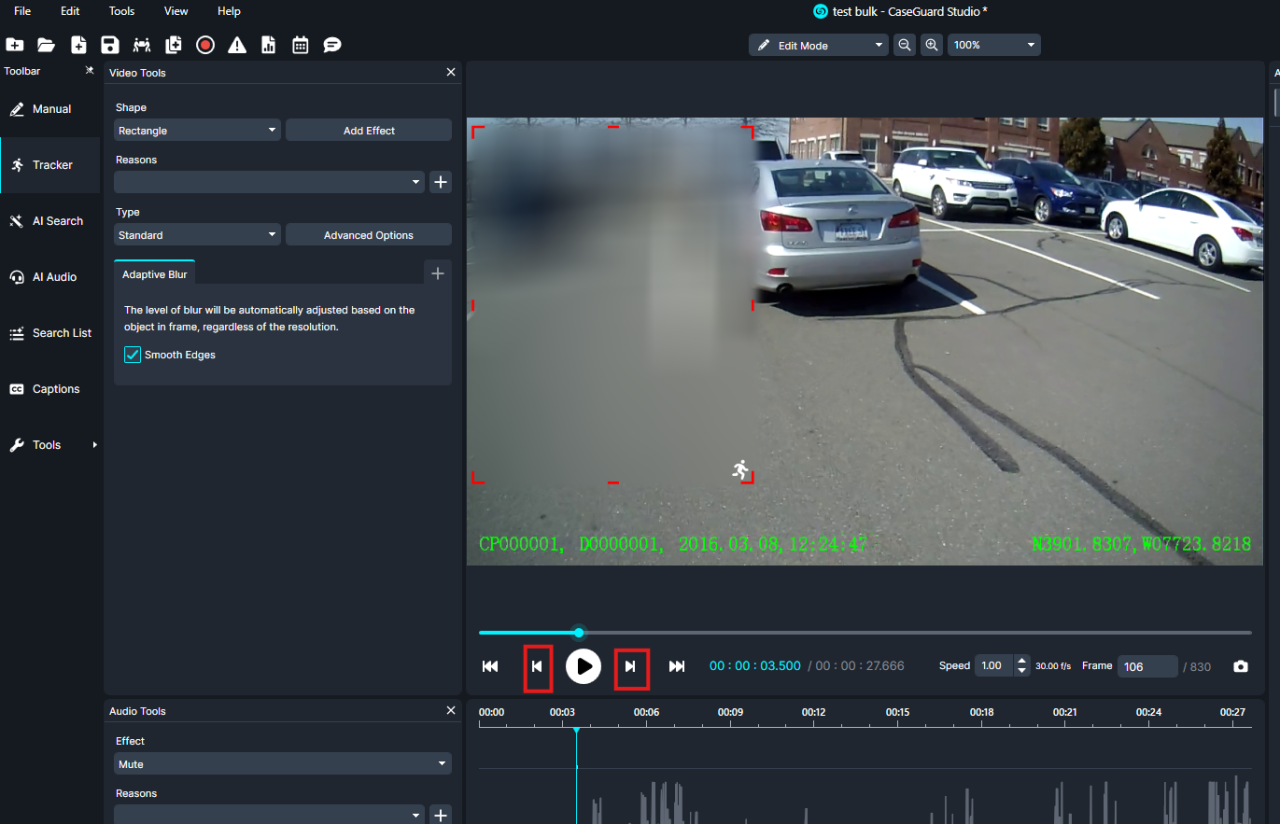1280x824 pixels.
Task: Take a snapshot with the camera icon
Action: point(1240,666)
